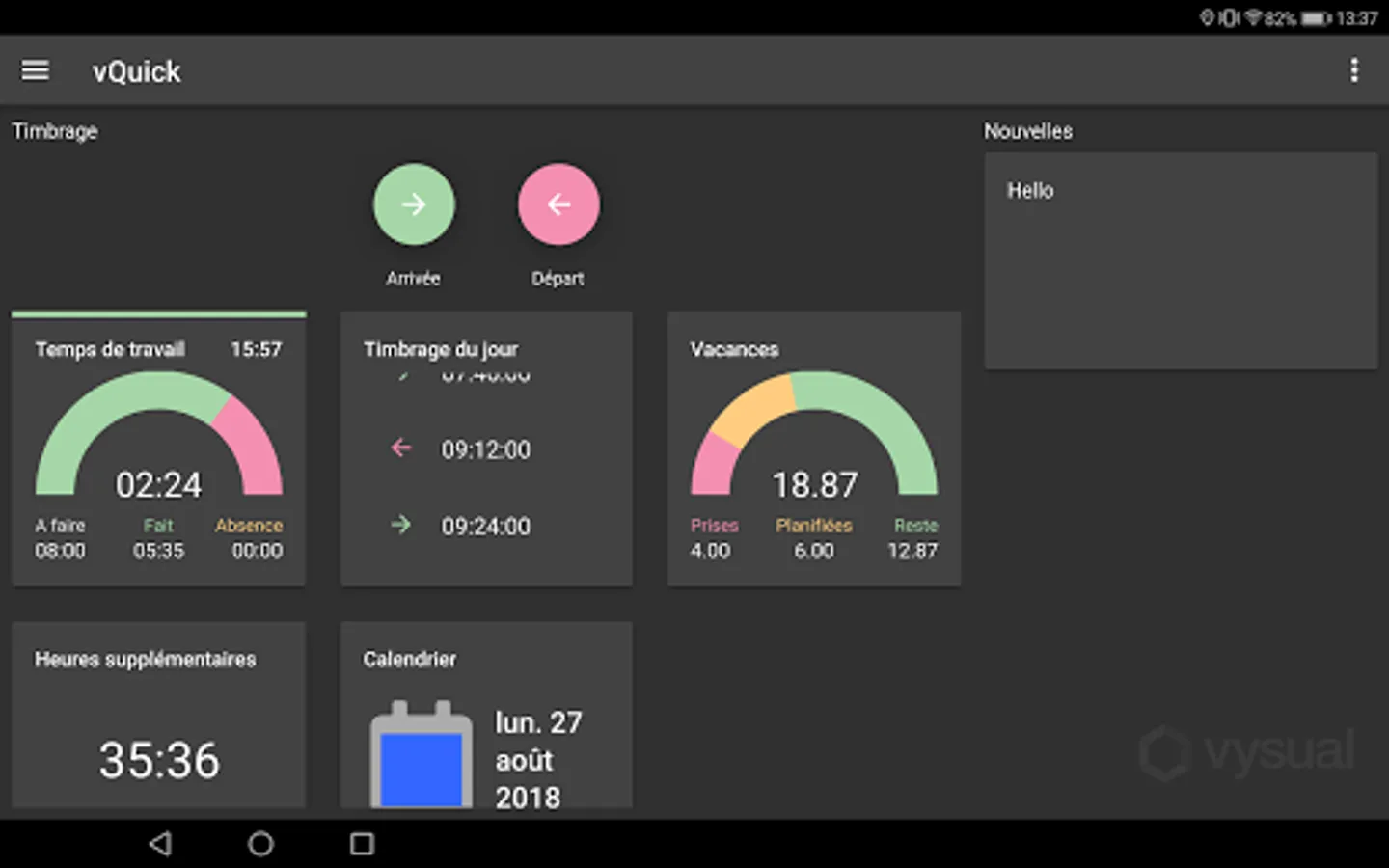Click the Calendrier heading
This screenshot has height=868, width=1389.
click(x=410, y=660)
